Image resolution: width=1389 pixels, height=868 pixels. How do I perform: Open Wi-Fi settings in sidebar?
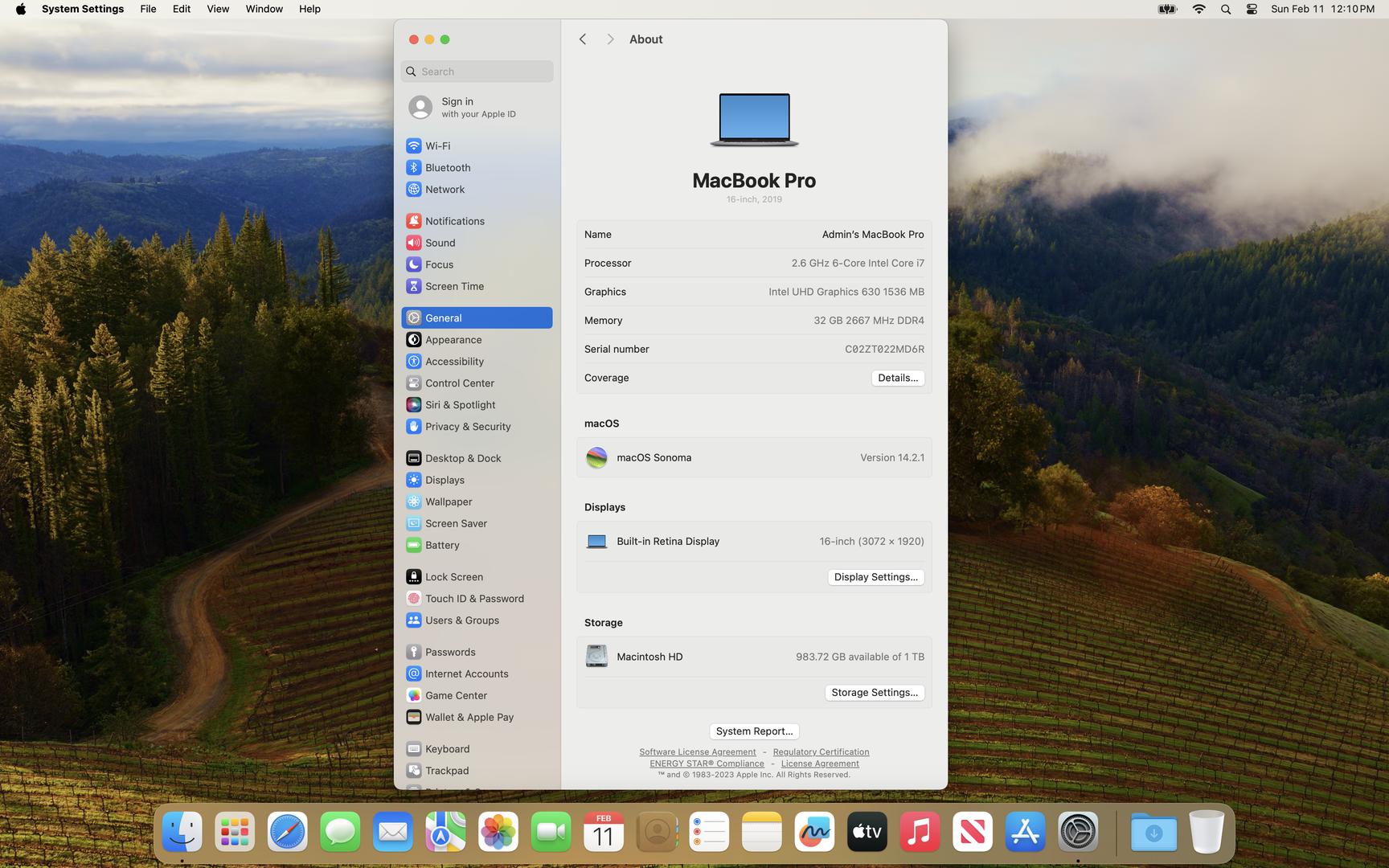[437, 145]
